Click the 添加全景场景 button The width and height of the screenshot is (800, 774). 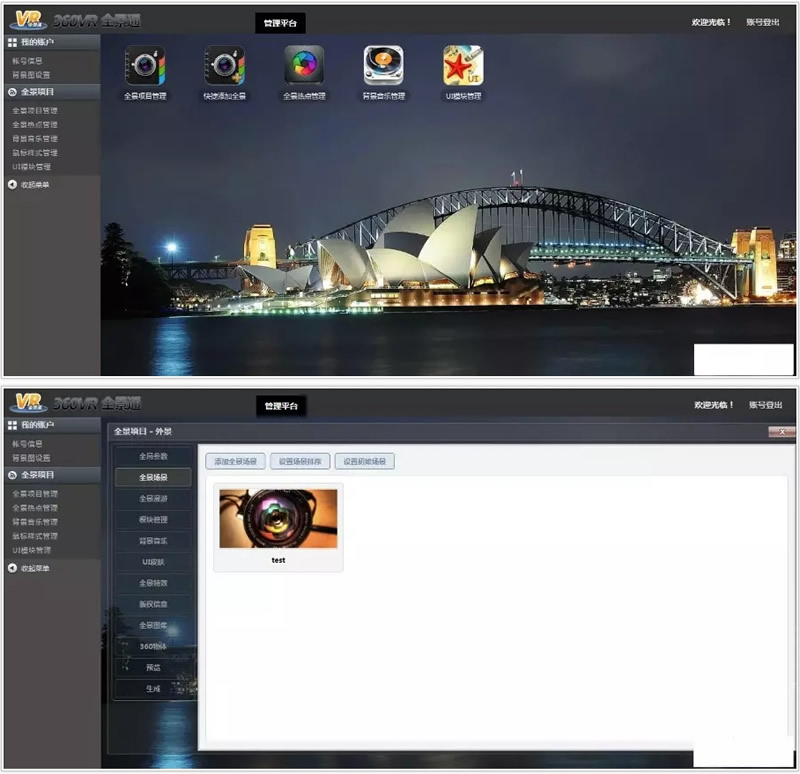[x=235, y=462]
